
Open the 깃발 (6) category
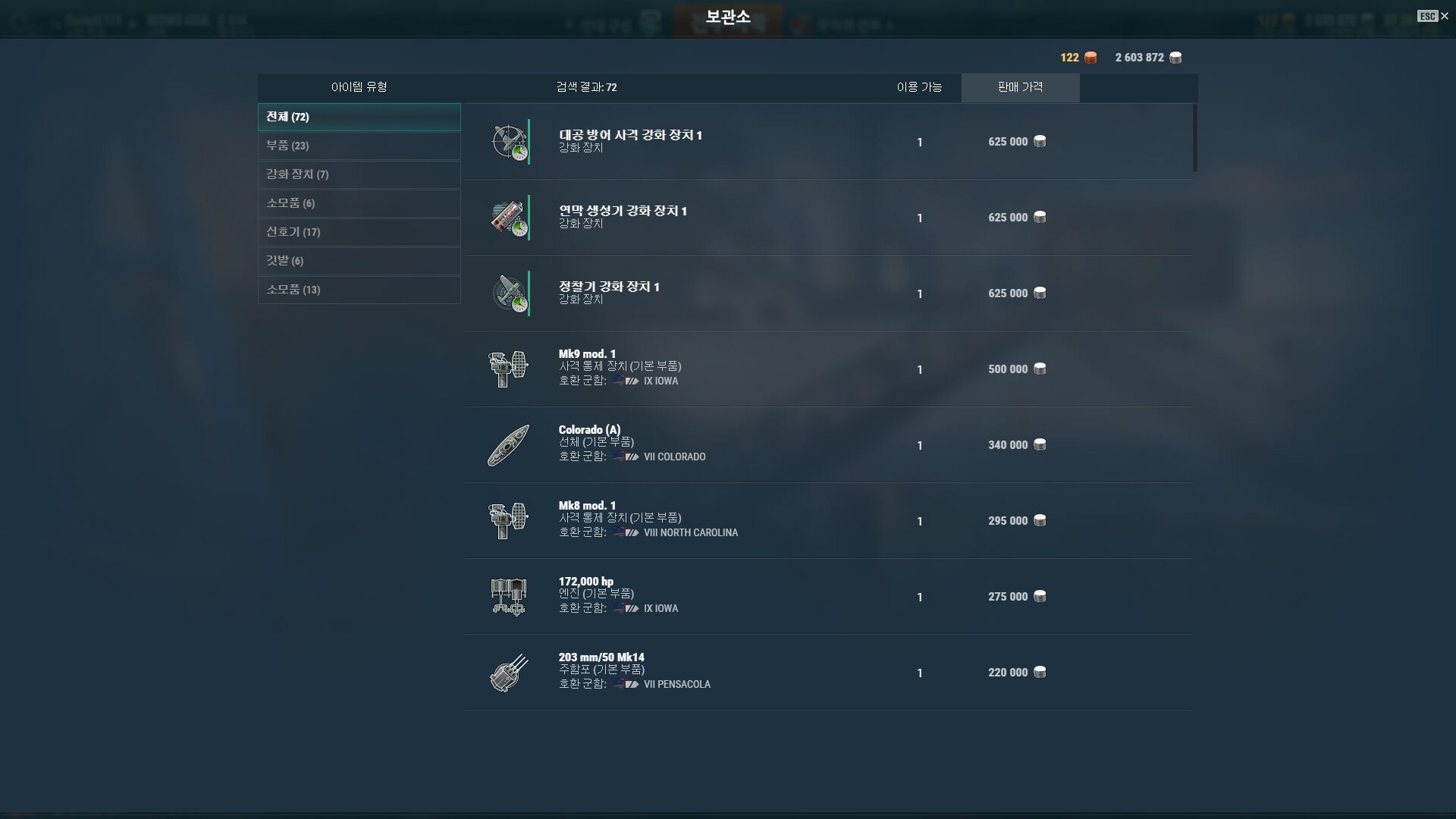pos(359,261)
